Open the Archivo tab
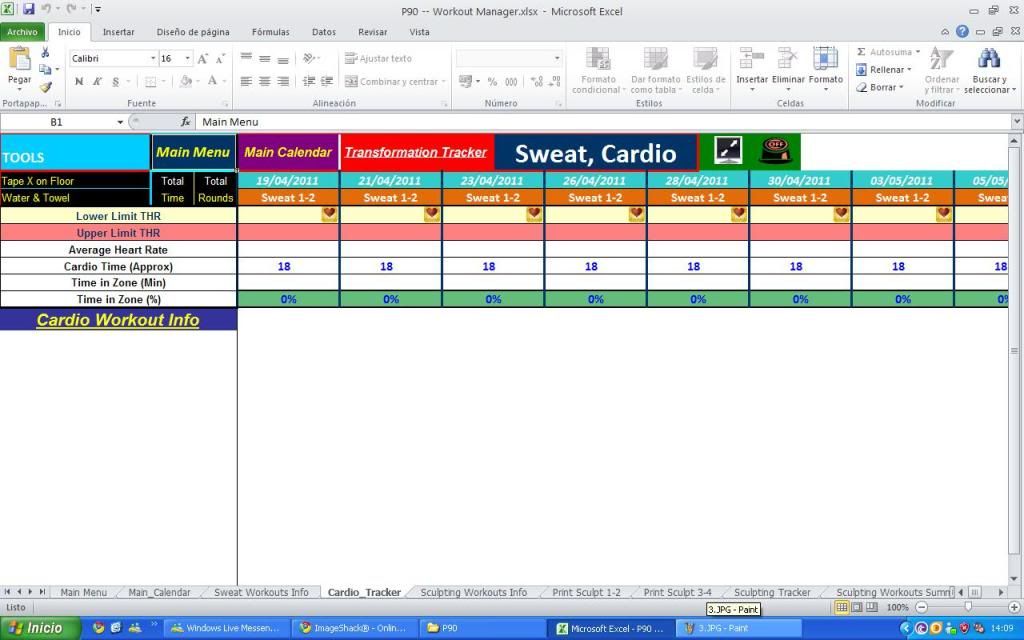 pos(22,31)
